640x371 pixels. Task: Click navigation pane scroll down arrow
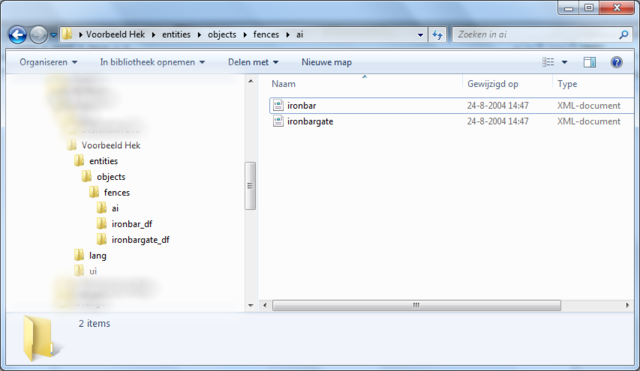(x=251, y=305)
